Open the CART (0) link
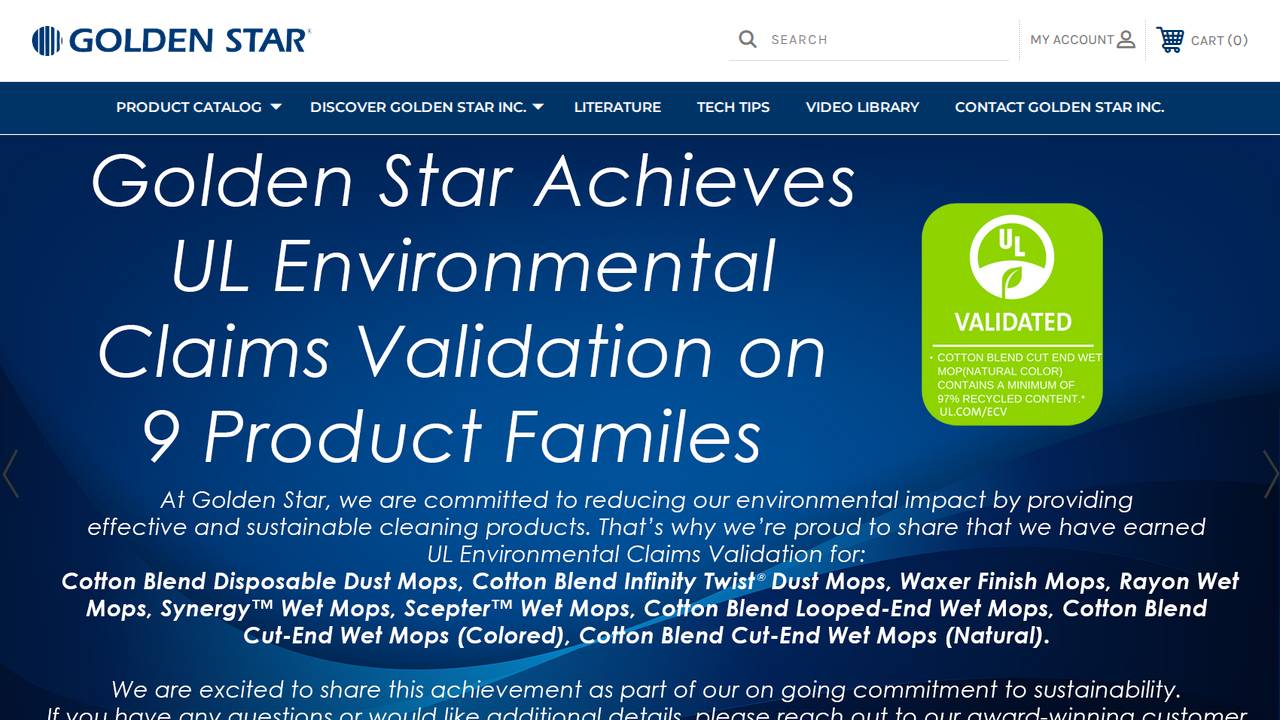This screenshot has height=720, width=1280. (x=1217, y=41)
